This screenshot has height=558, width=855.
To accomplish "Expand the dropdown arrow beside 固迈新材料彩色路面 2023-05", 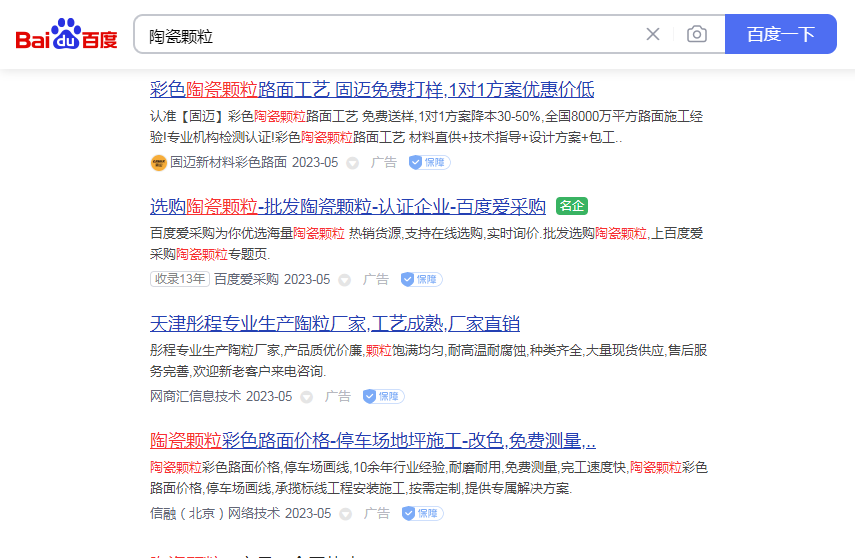I will 352,163.
